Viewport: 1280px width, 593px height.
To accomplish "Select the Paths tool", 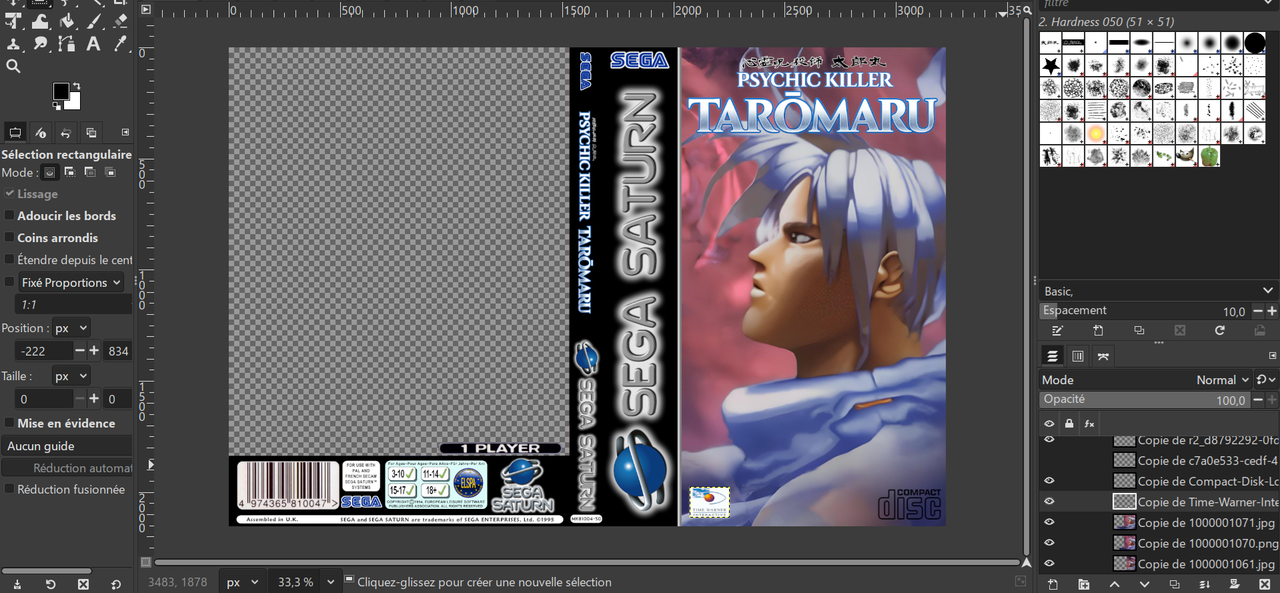I will coord(67,43).
